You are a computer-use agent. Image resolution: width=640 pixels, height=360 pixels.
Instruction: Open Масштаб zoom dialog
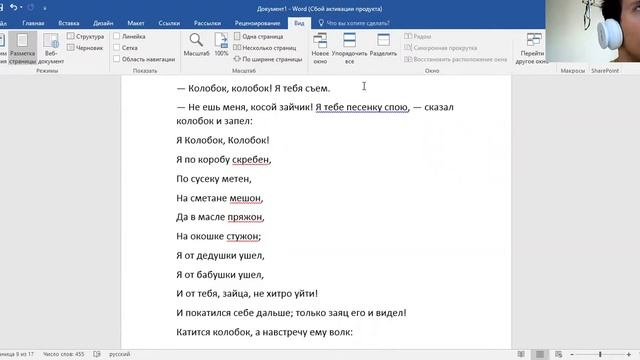(x=196, y=45)
